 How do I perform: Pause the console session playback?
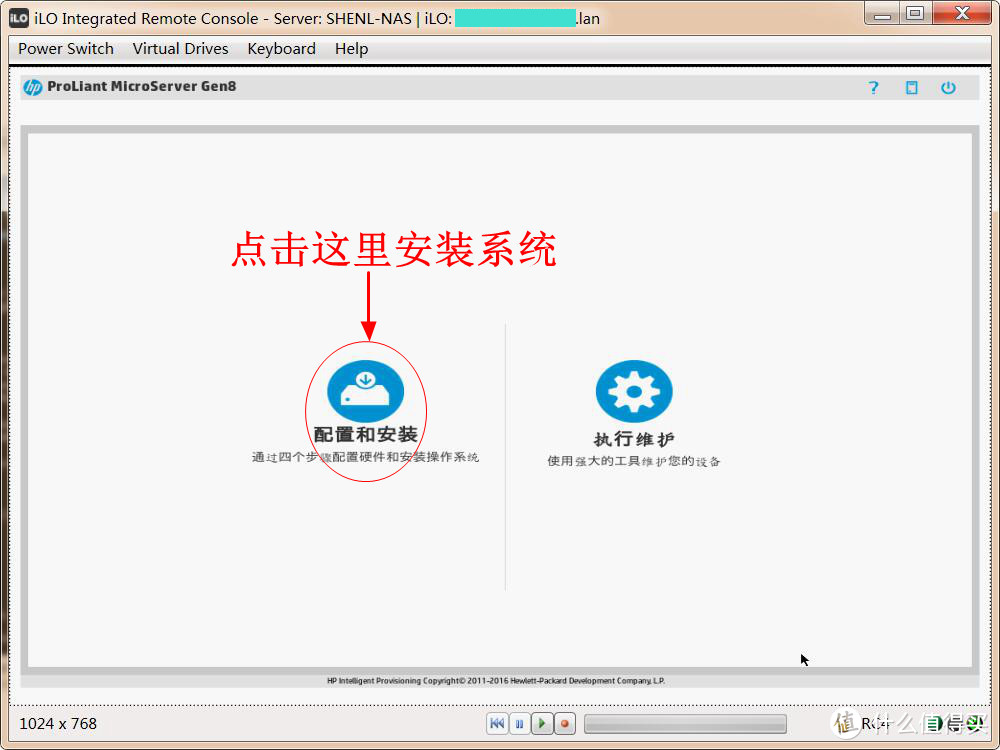click(x=519, y=723)
